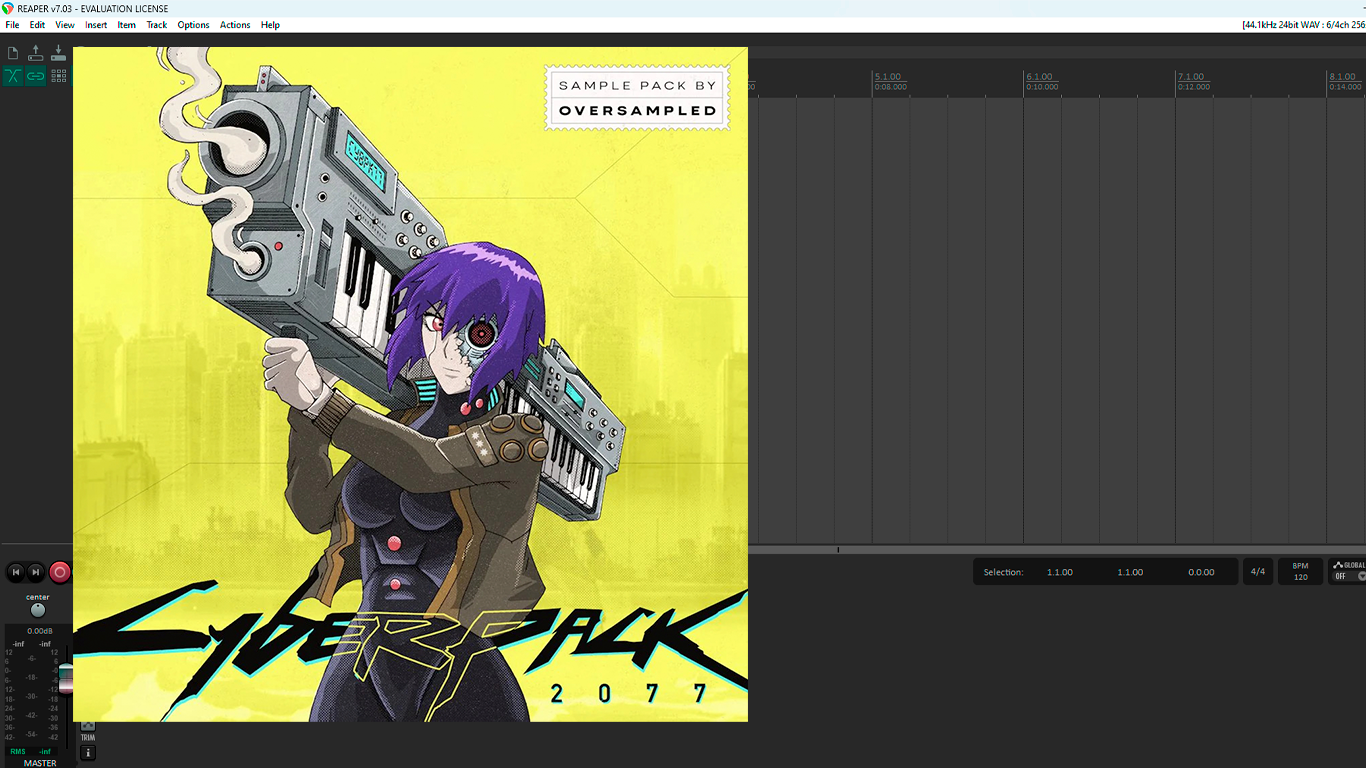
Task: Go to project start transport button
Action: pyautogui.click(x=15, y=572)
